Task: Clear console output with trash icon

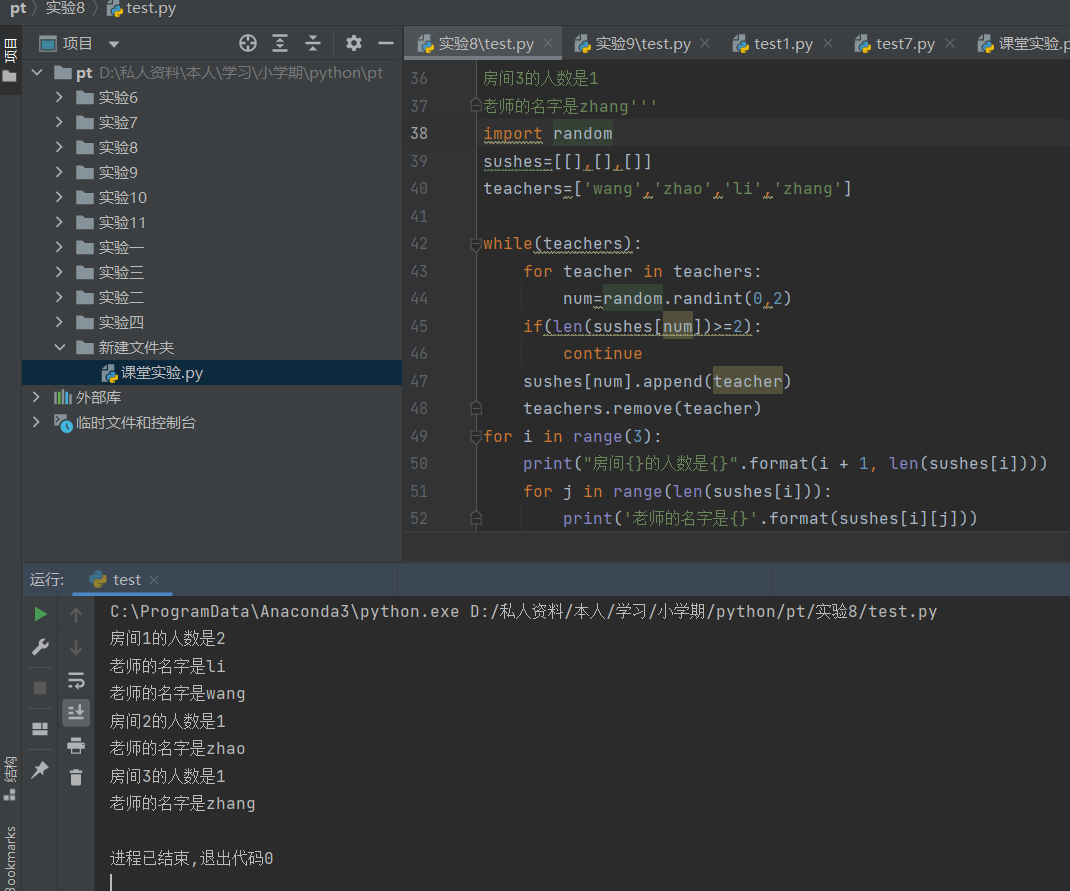Action: coord(76,776)
